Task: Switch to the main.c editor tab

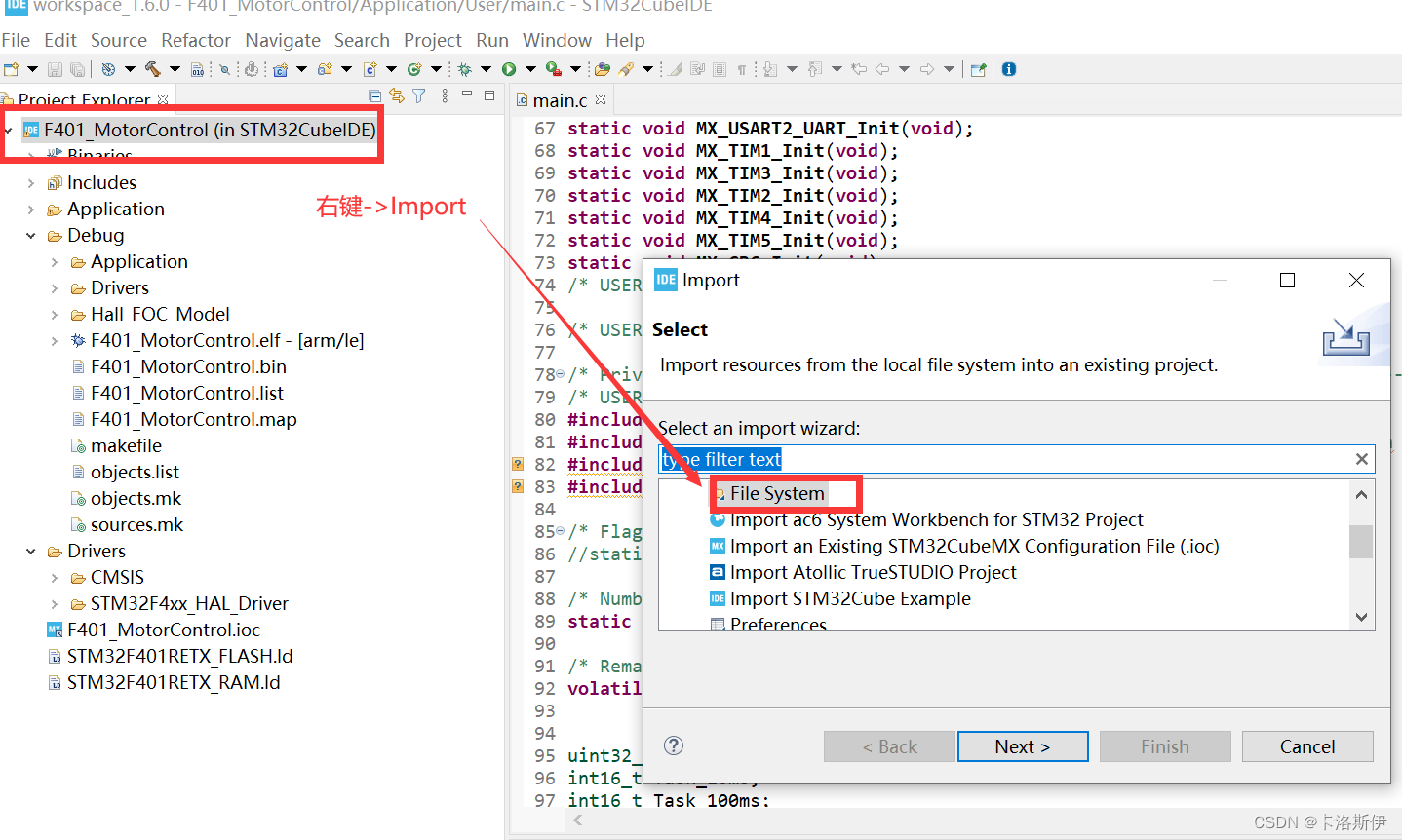Action: point(560,100)
